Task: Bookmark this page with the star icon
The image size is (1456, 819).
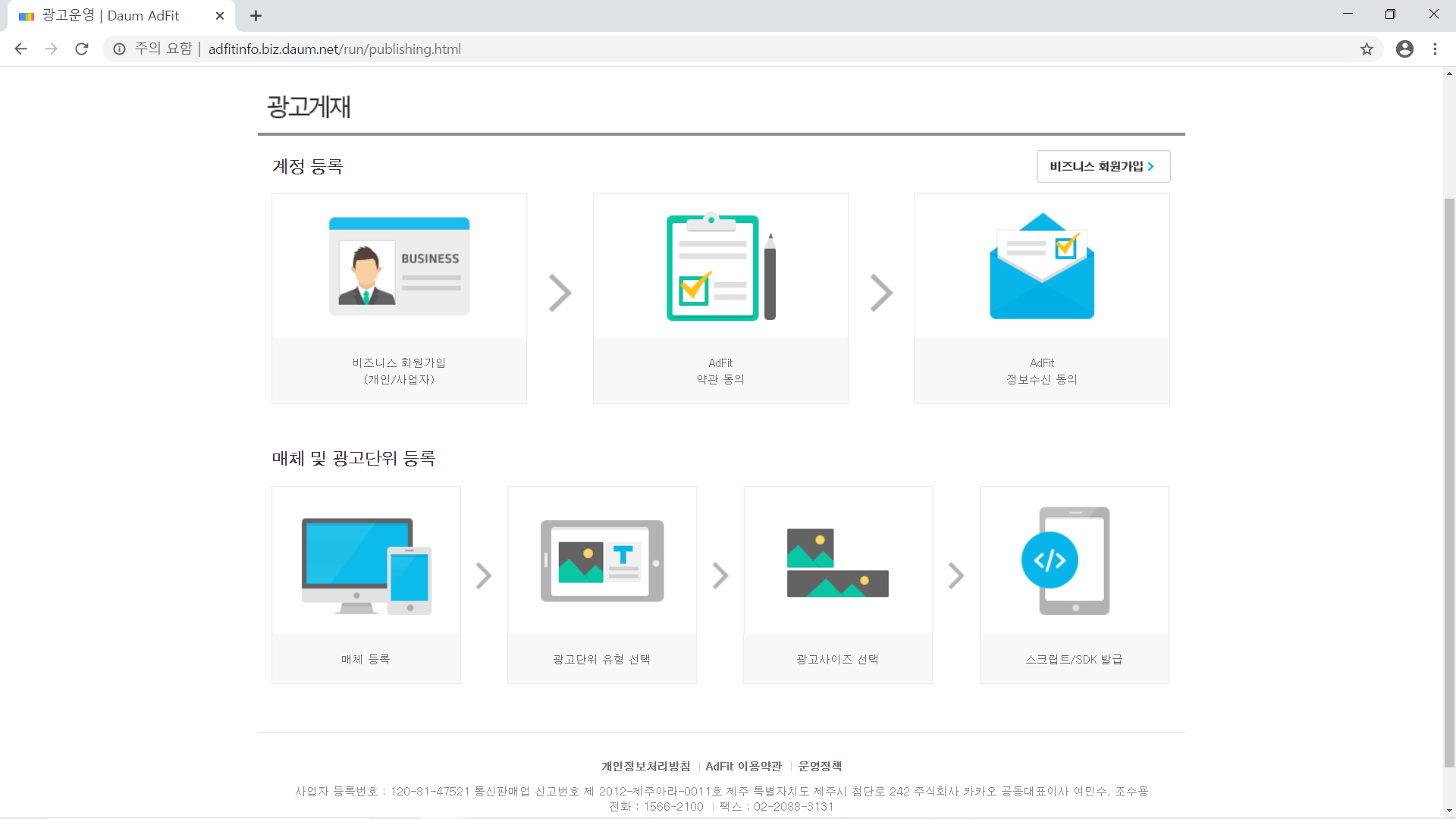Action: pyautogui.click(x=1367, y=49)
